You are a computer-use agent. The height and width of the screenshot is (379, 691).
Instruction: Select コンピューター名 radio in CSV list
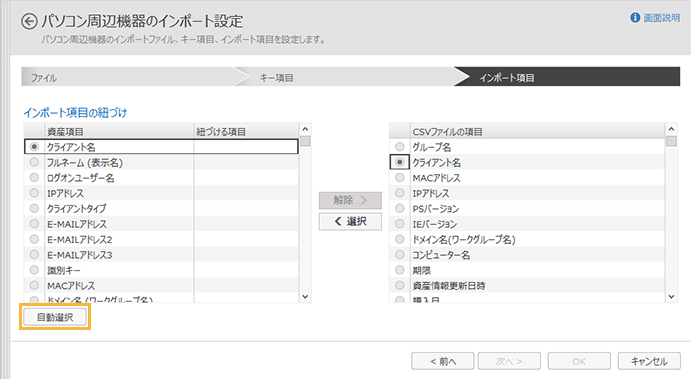tap(400, 255)
